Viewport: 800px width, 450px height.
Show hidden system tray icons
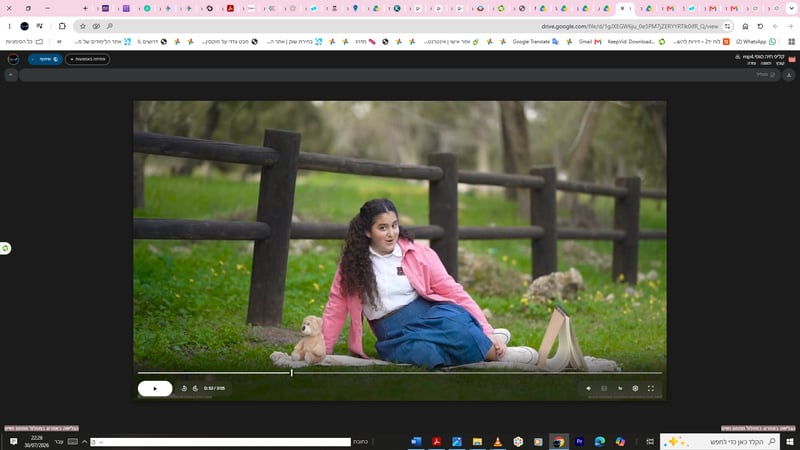point(85,441)
